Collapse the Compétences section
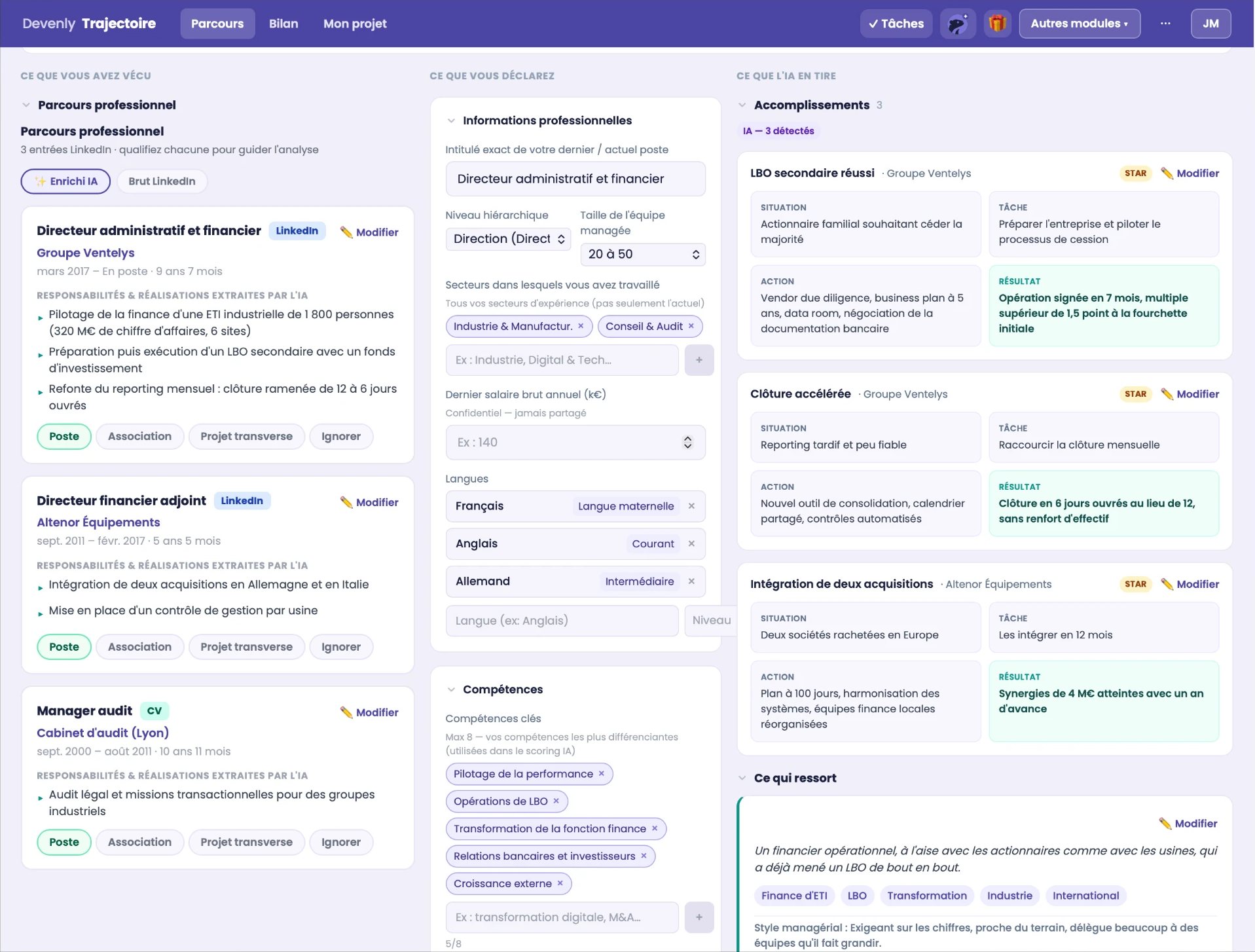 coord(451,689)
